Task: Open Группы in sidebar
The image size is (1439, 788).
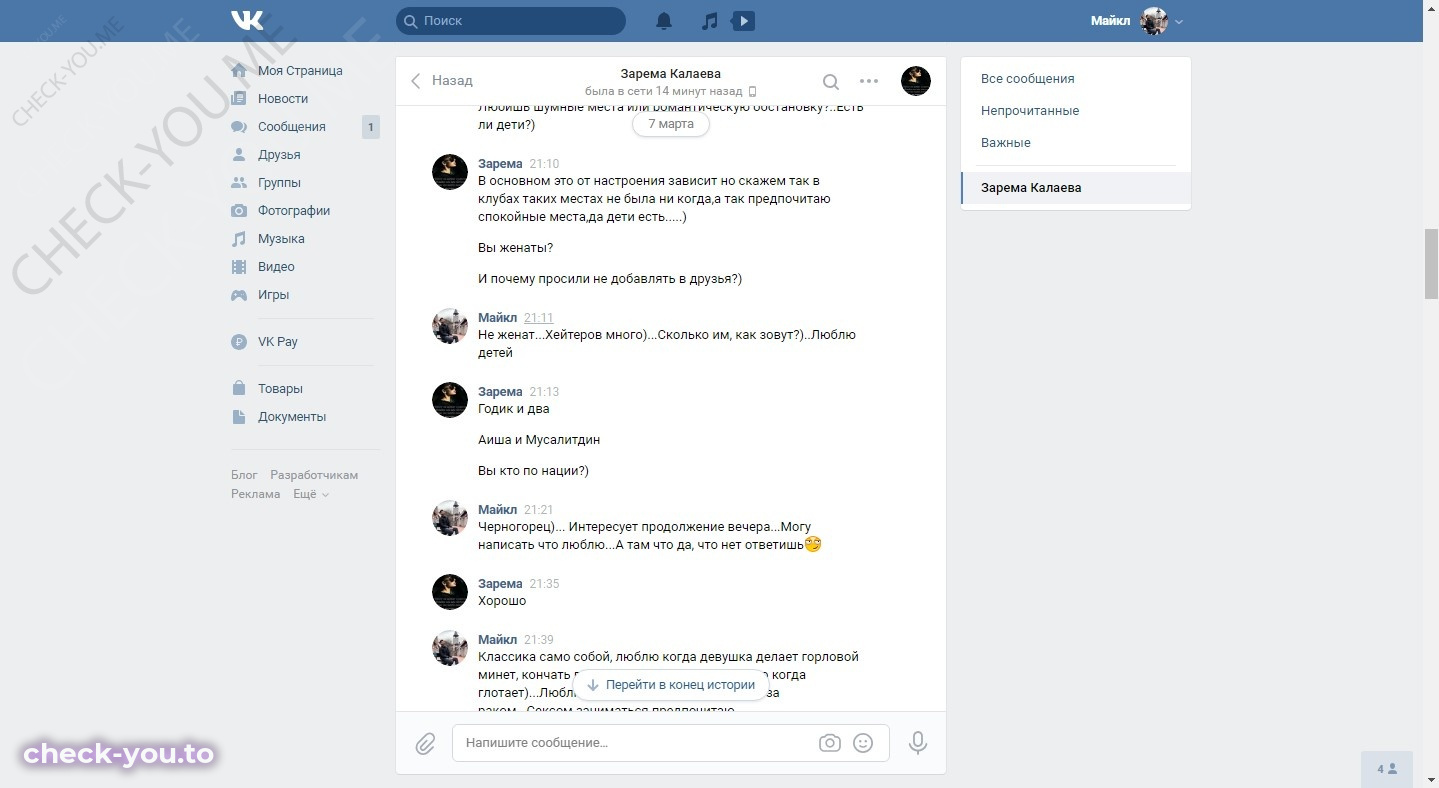Action: [279, 183]
